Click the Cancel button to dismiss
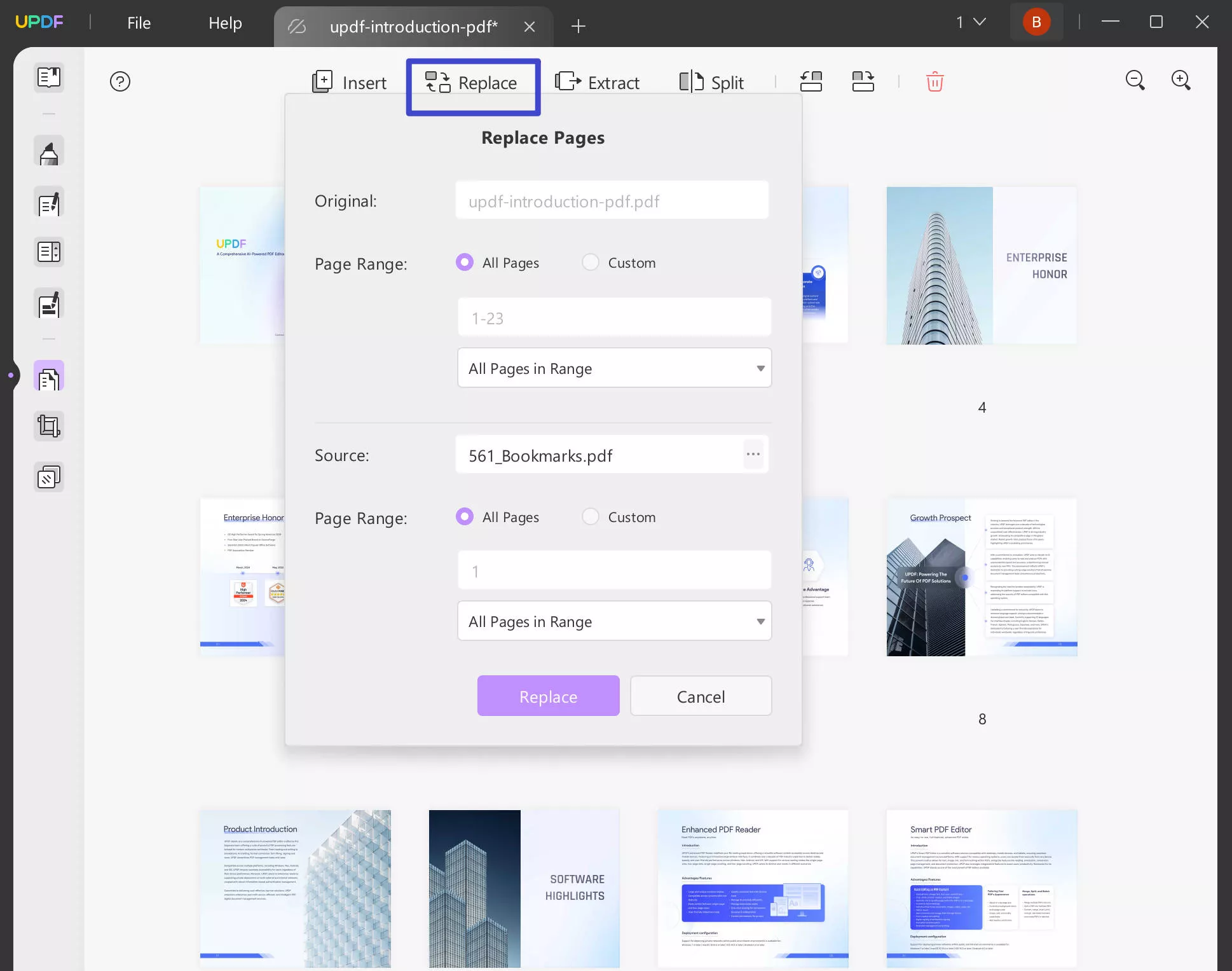Image resolution: width=1232 pixels, height=971 pixels. [x=701, y=695]
